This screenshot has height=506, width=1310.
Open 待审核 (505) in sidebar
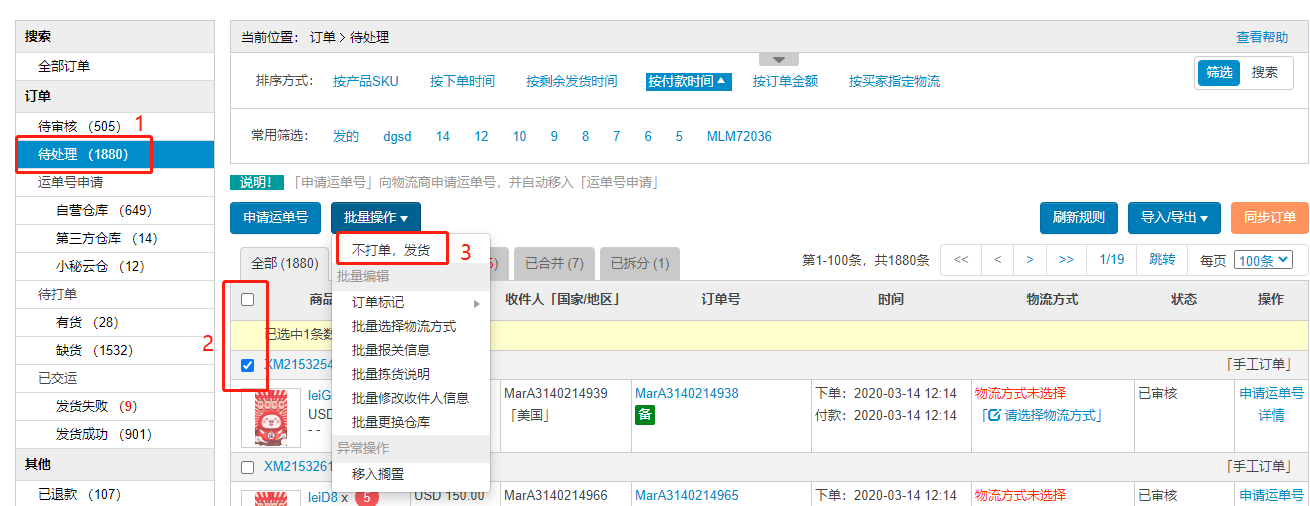[x=115, y=126]
